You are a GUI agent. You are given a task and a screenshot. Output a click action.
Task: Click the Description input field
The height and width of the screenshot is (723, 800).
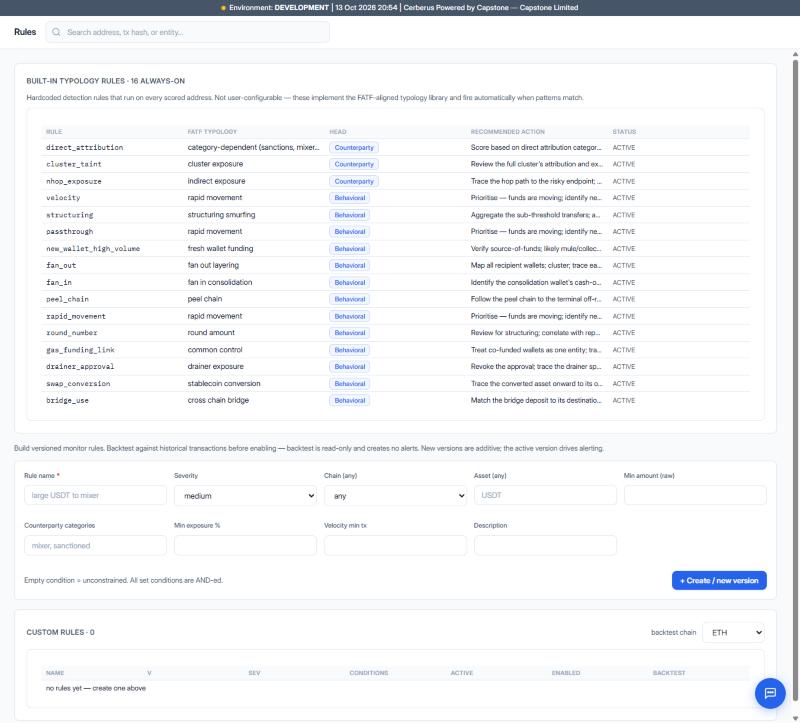[545, 545]
